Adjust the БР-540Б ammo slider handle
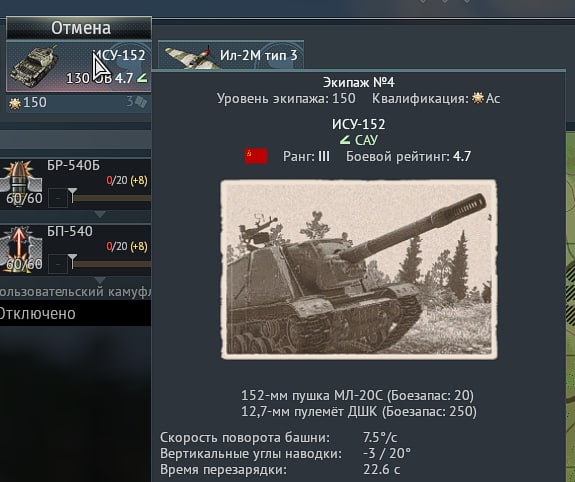Viewport: 575px width, 482px height. pos(73,195)
